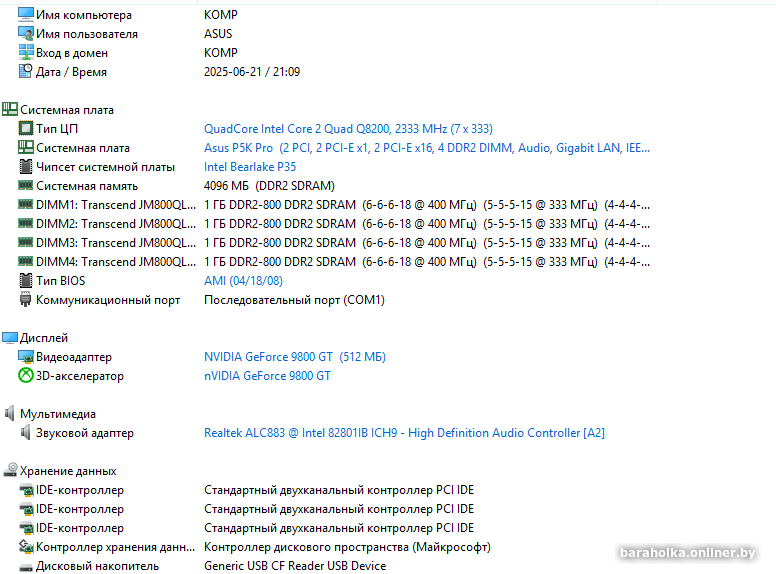The image size is (776, 574).
Task: Click the memory module icon for DIMM1
Action: click(x=26, y=204)
